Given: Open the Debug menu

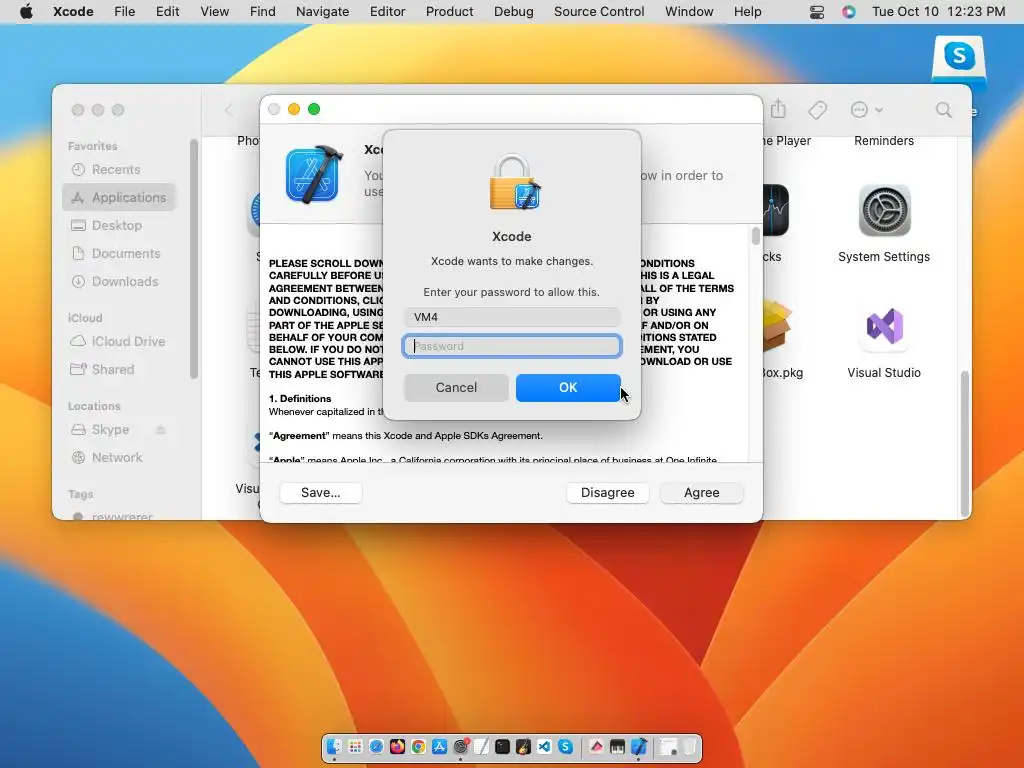Looking at the screenshot, I should [513, 12].
